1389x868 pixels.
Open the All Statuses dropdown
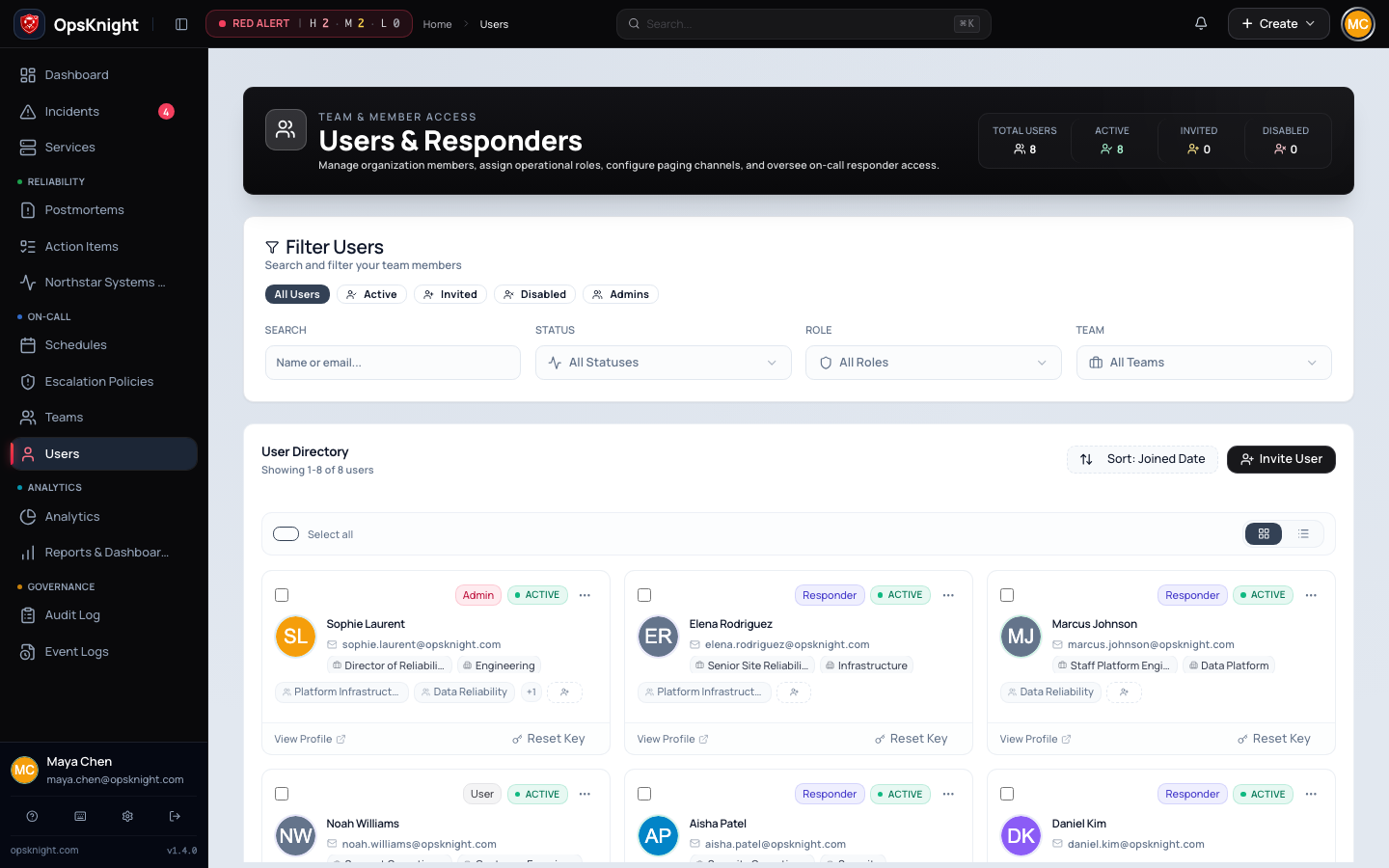pyautogui.click(x=664, y=363)
